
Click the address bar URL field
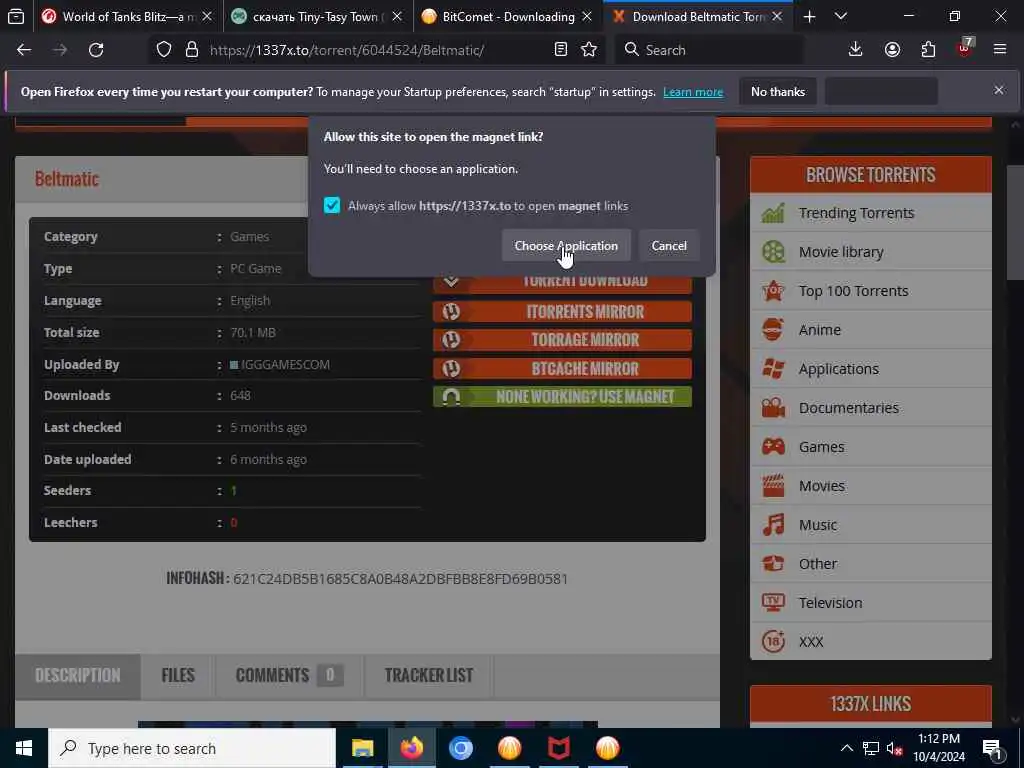click(377, 50)
